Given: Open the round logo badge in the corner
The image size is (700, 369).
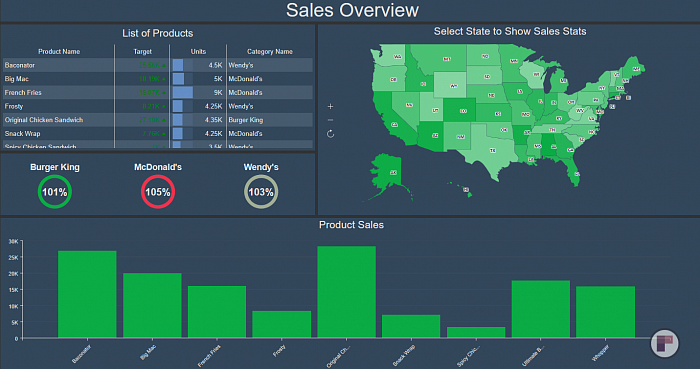Looking at the screenshot, I should [x=664, y=344].
